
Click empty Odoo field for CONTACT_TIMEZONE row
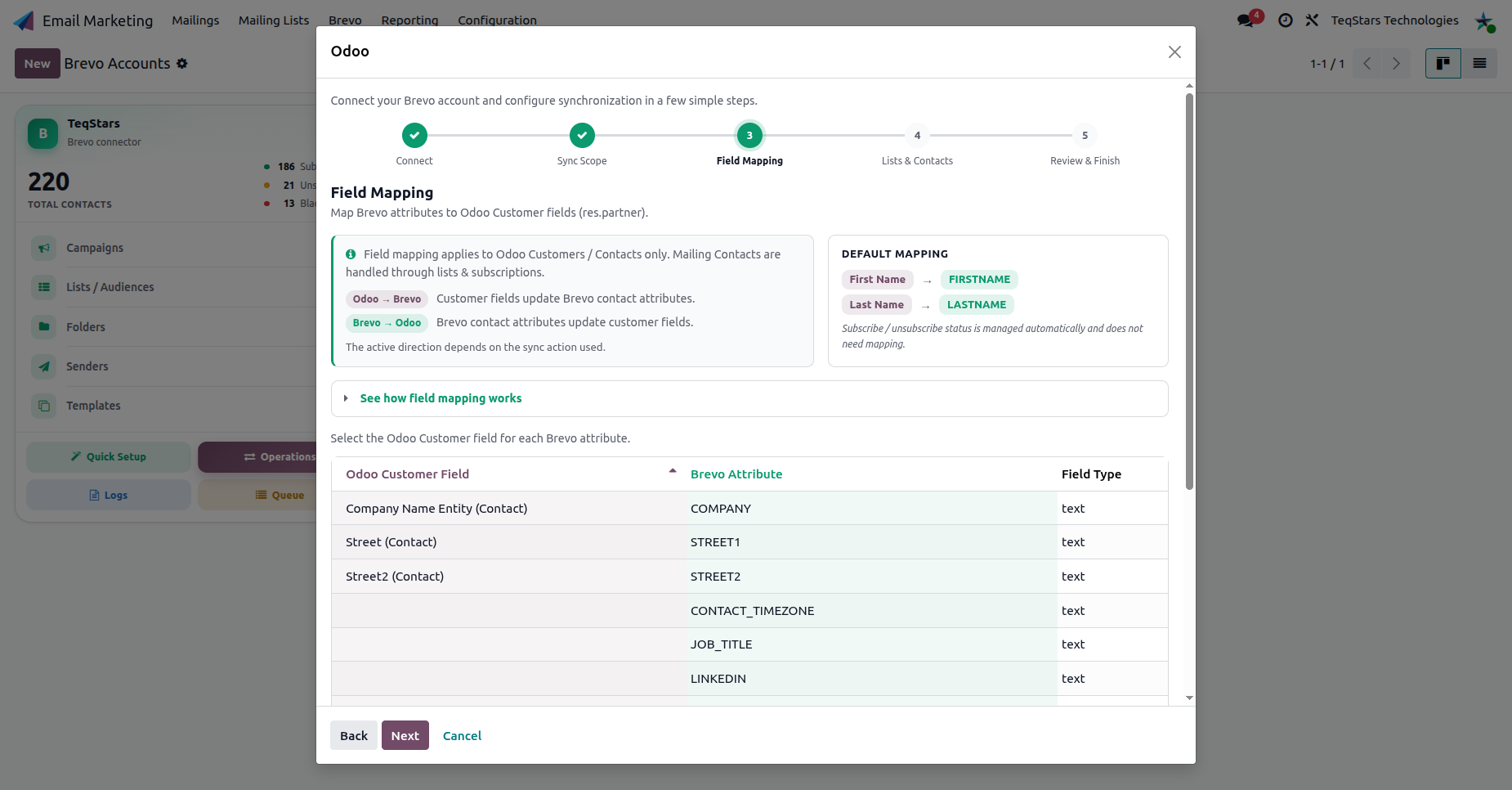click(x=508, y=611)
